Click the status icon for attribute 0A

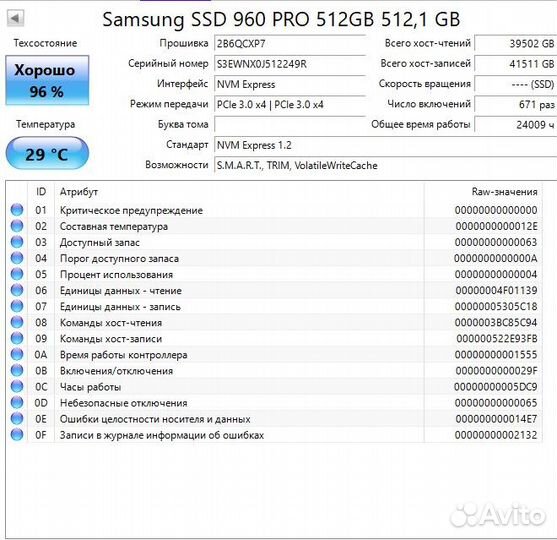17,354
